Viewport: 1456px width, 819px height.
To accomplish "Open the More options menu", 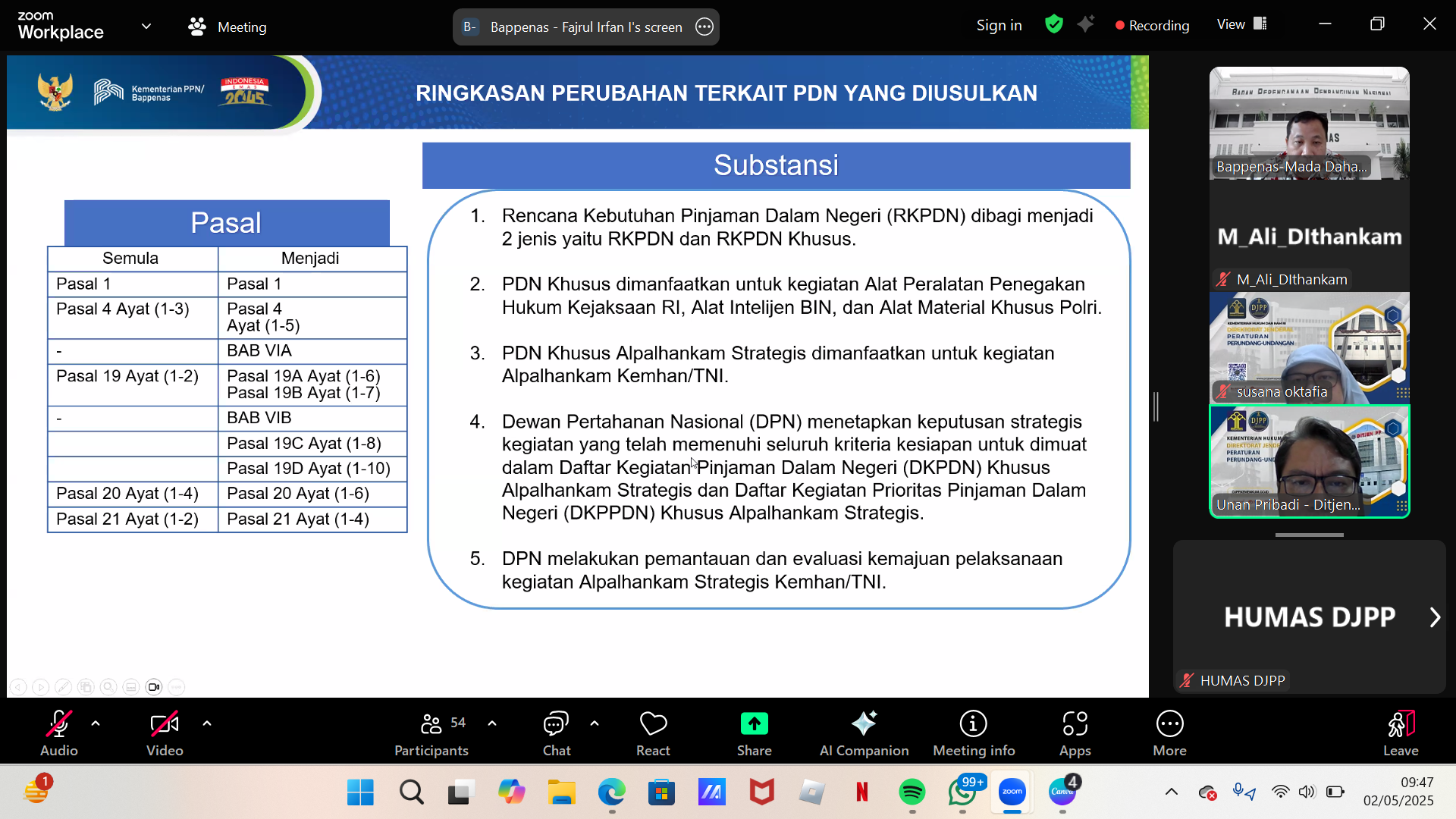I will 1170,733.
